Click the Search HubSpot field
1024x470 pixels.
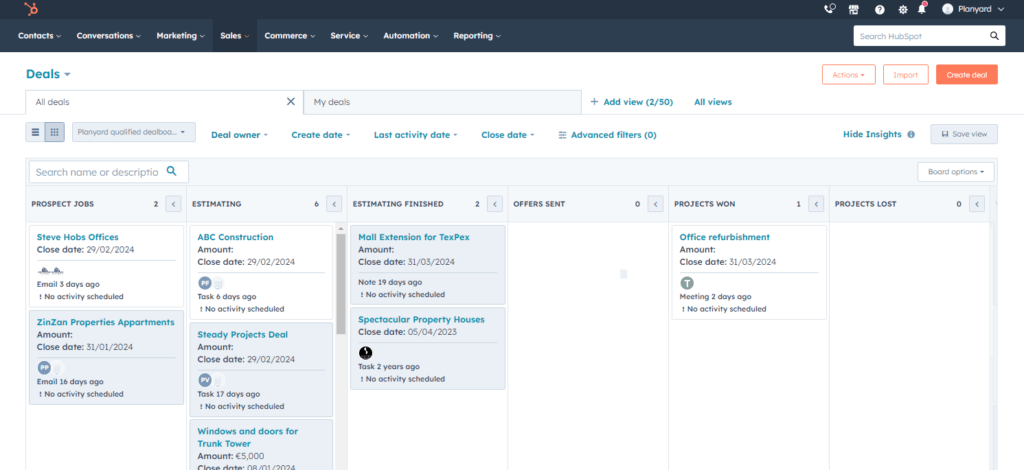(928, 36)
